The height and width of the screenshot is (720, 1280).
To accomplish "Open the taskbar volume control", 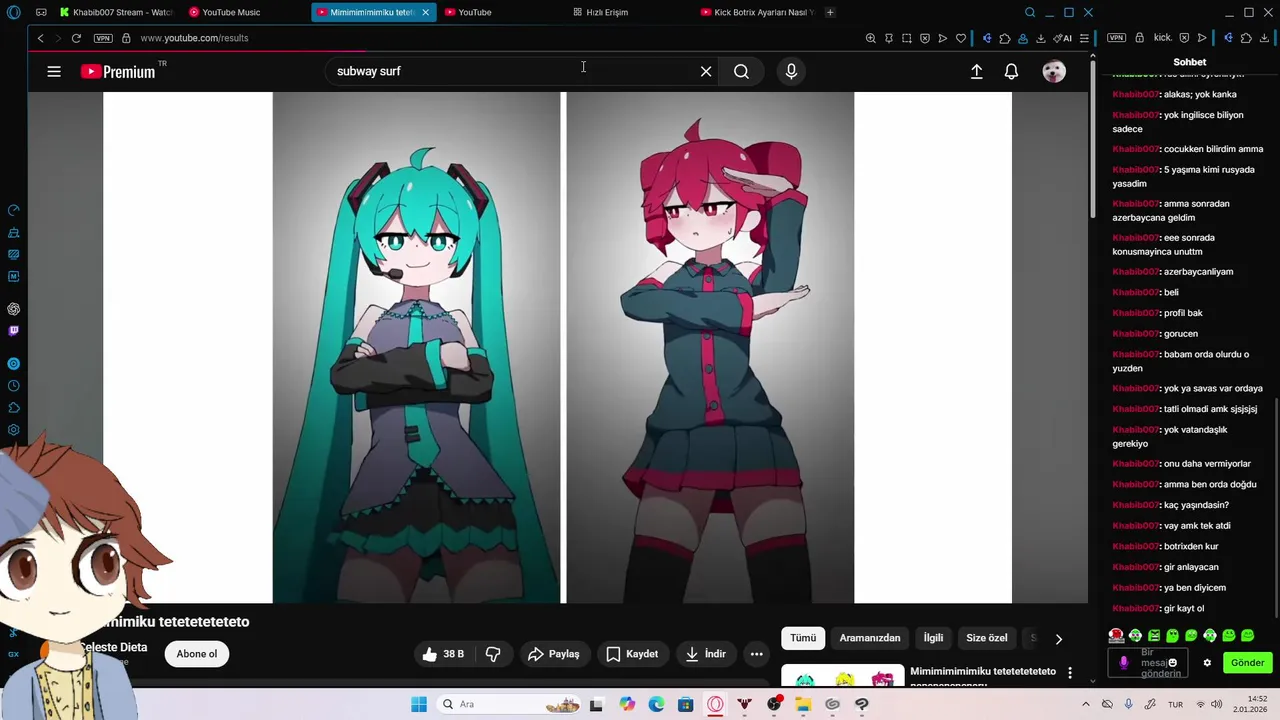I will [1217, 704].
